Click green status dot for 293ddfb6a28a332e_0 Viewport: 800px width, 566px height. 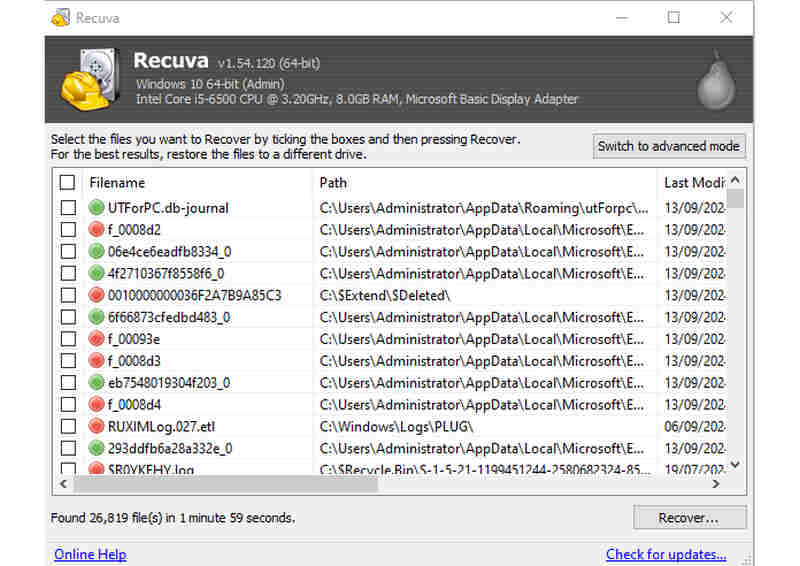click(x=96, y=448)
